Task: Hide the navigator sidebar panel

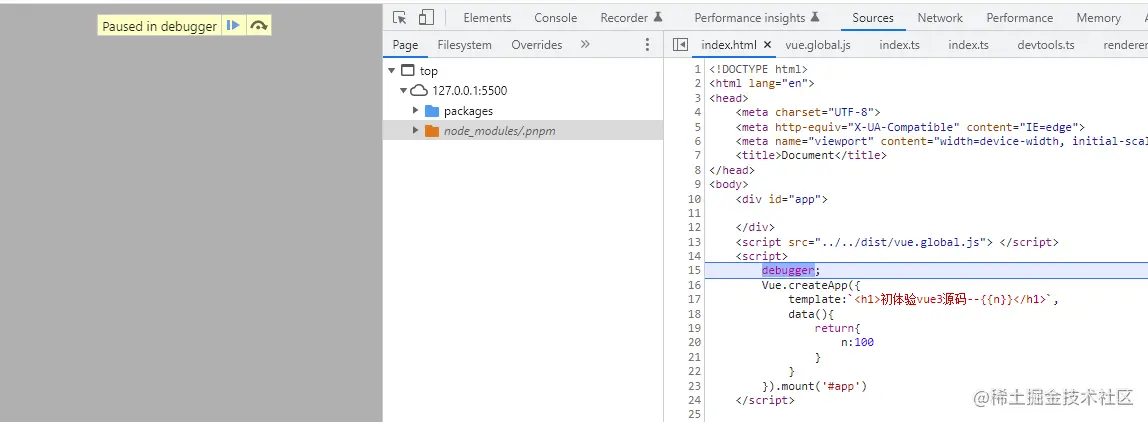Action: tap(680, 45)
